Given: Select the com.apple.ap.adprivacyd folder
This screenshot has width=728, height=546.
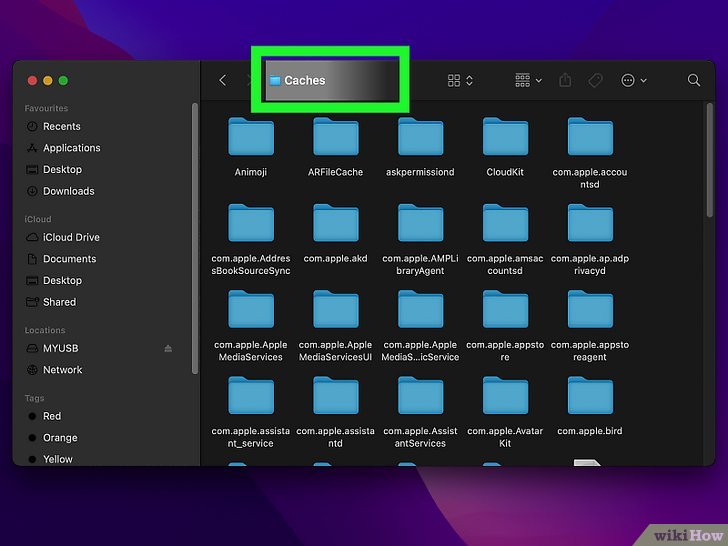Looking at the screenshot, I should (590, 240).
